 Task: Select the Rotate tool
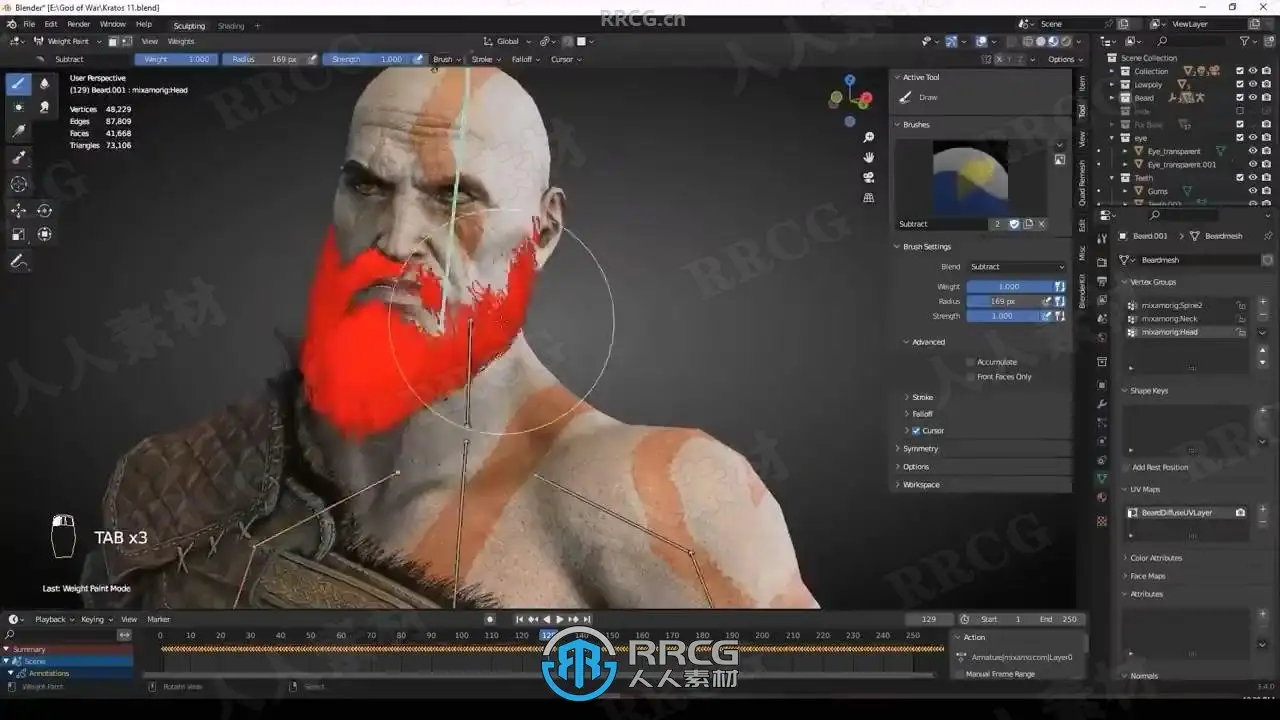point(44,210)
